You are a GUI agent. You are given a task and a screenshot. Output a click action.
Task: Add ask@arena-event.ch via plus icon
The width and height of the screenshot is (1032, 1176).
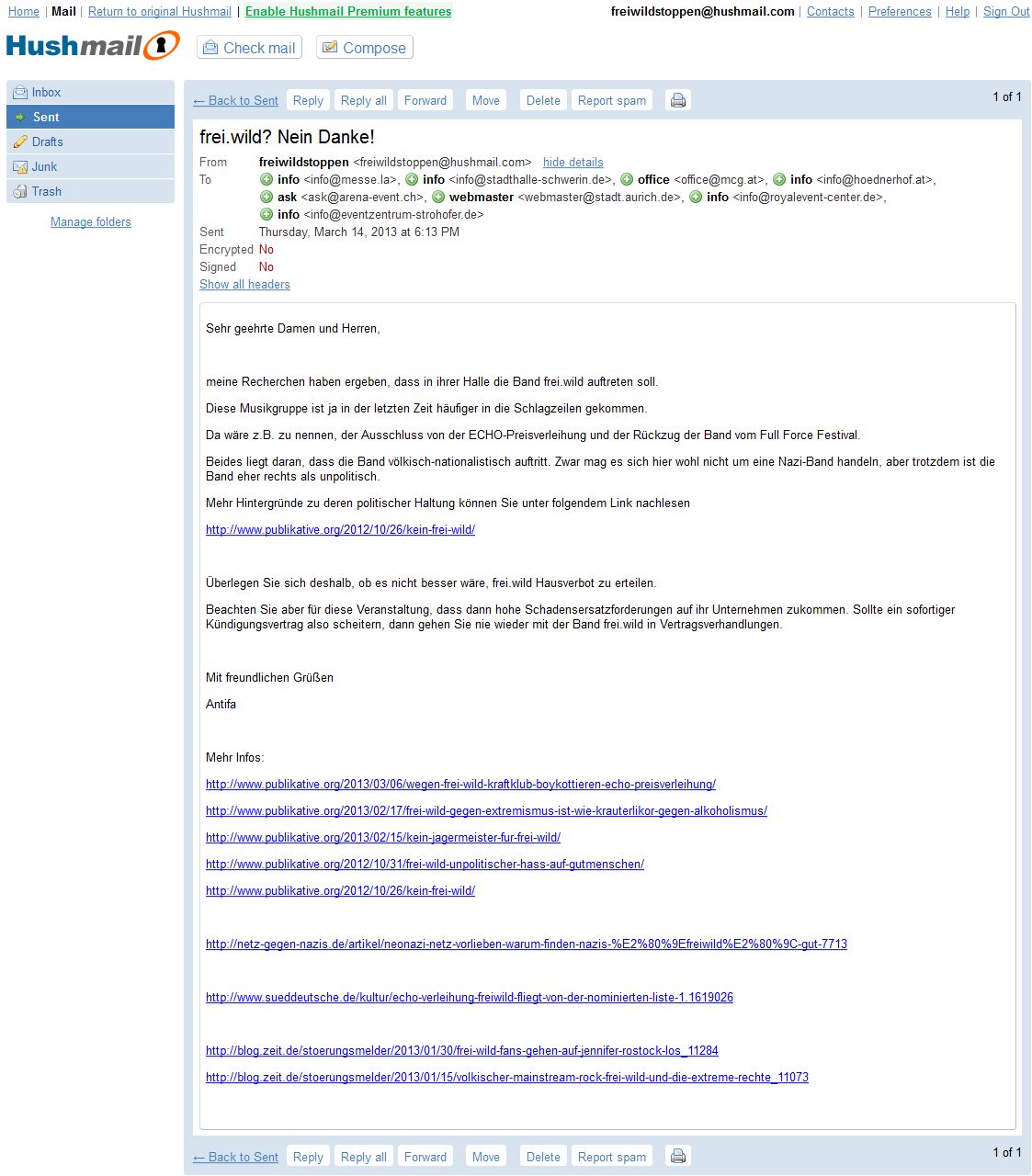[267, 198]
